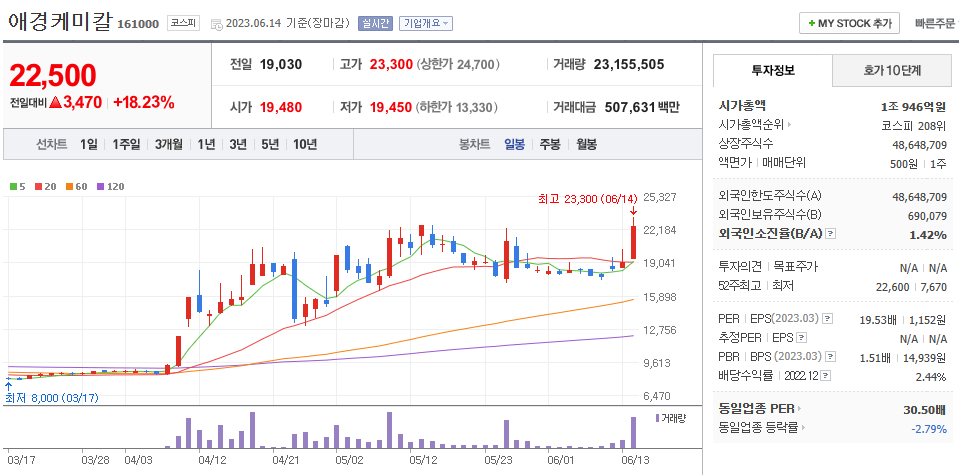Click the 투자의견 label

tap(740, 267)
